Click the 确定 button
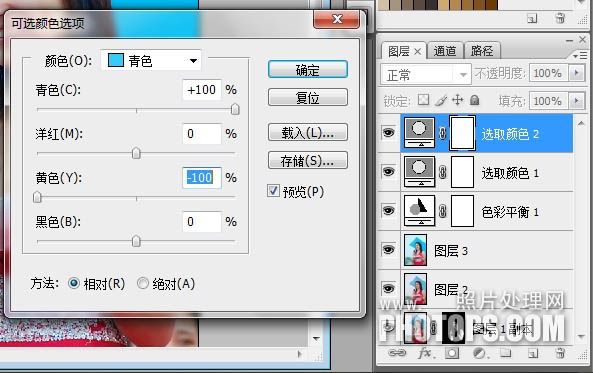593x373 pixels. 307,70
